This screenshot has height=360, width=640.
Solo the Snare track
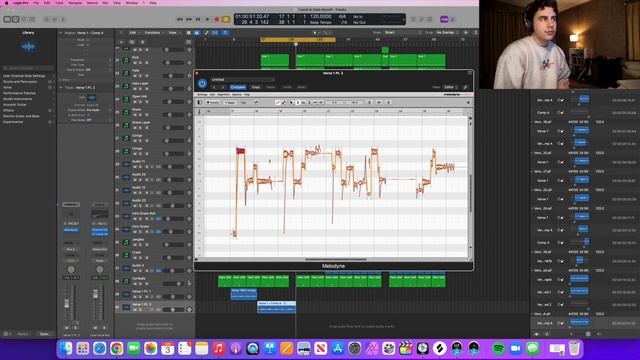140,115
